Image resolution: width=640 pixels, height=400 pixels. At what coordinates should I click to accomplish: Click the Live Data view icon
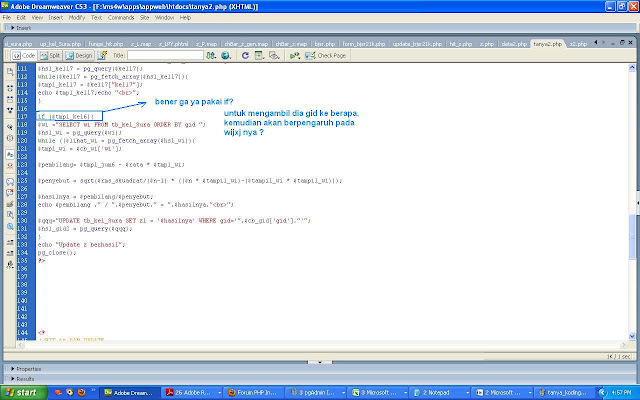(x=102, y=56)
